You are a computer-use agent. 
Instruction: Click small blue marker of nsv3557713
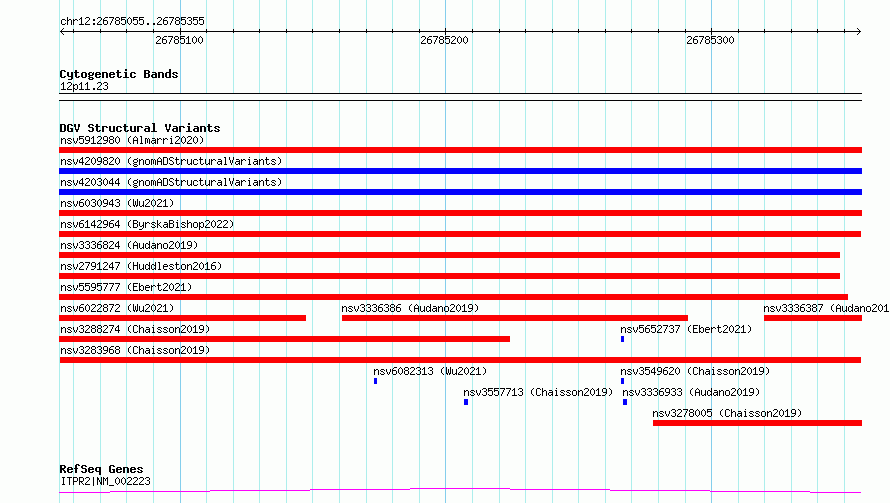[x=466, y=402]
